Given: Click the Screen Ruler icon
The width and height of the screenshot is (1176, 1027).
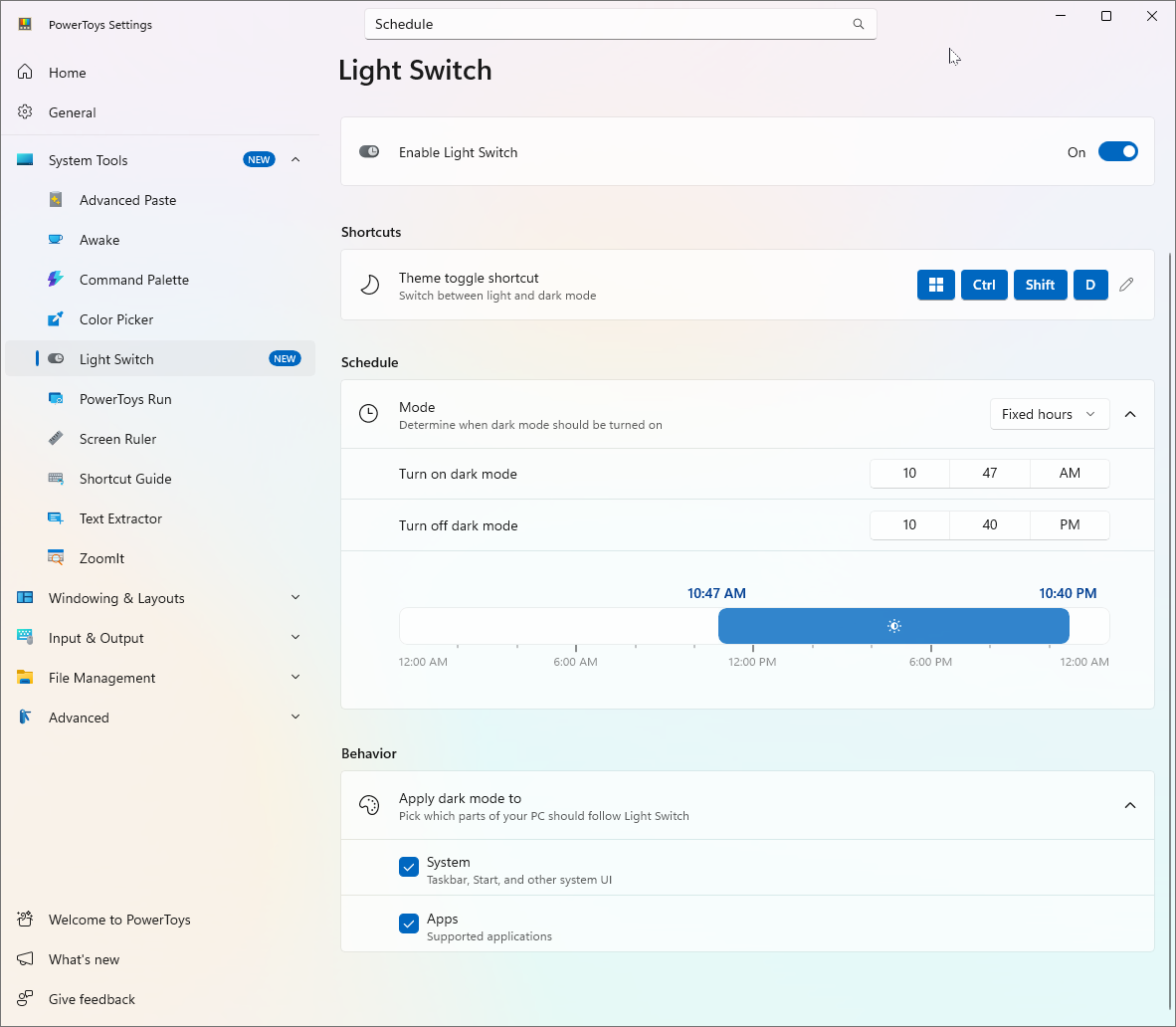Looking at the screenshot, I should pyautogui.click(x=56, y=439).
